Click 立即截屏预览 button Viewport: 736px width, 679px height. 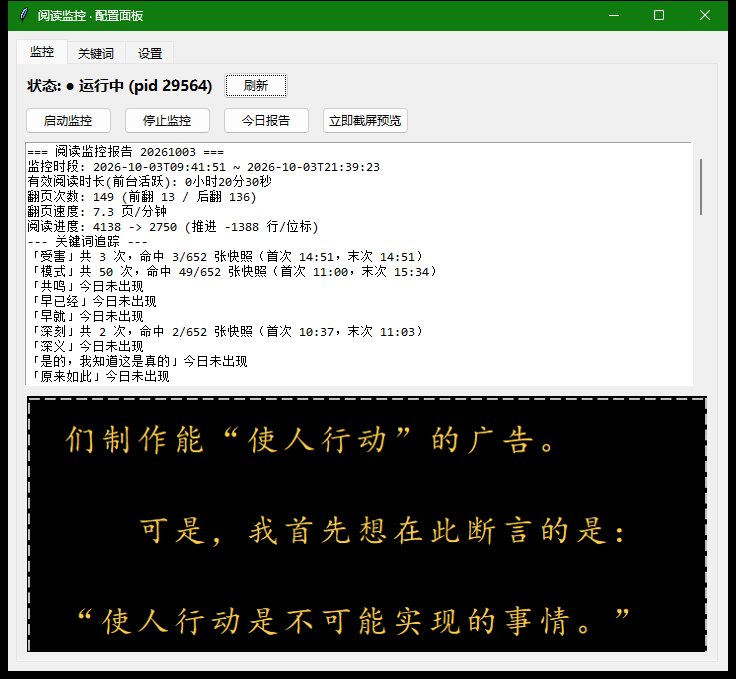pyautogui.click(x=365, y=121)
